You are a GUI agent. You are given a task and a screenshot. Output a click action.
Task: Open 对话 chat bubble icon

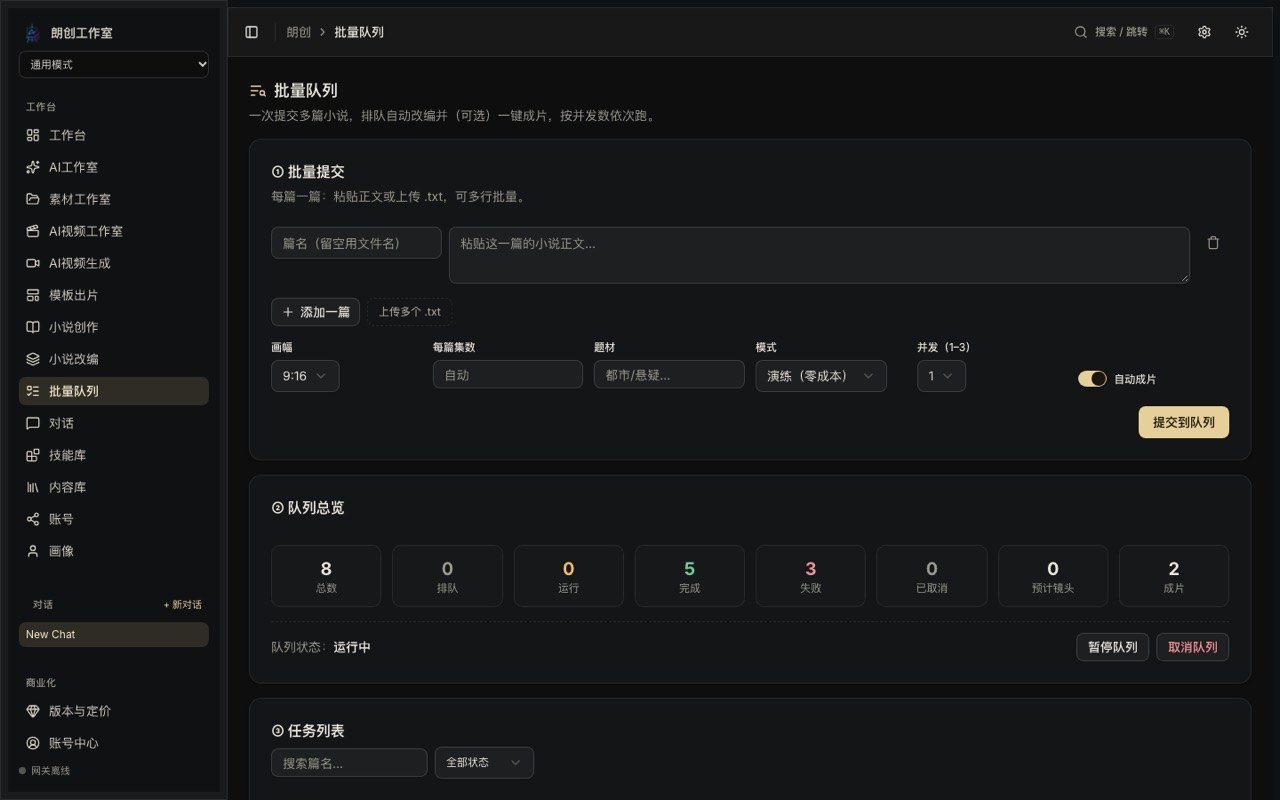click(33, 423)
